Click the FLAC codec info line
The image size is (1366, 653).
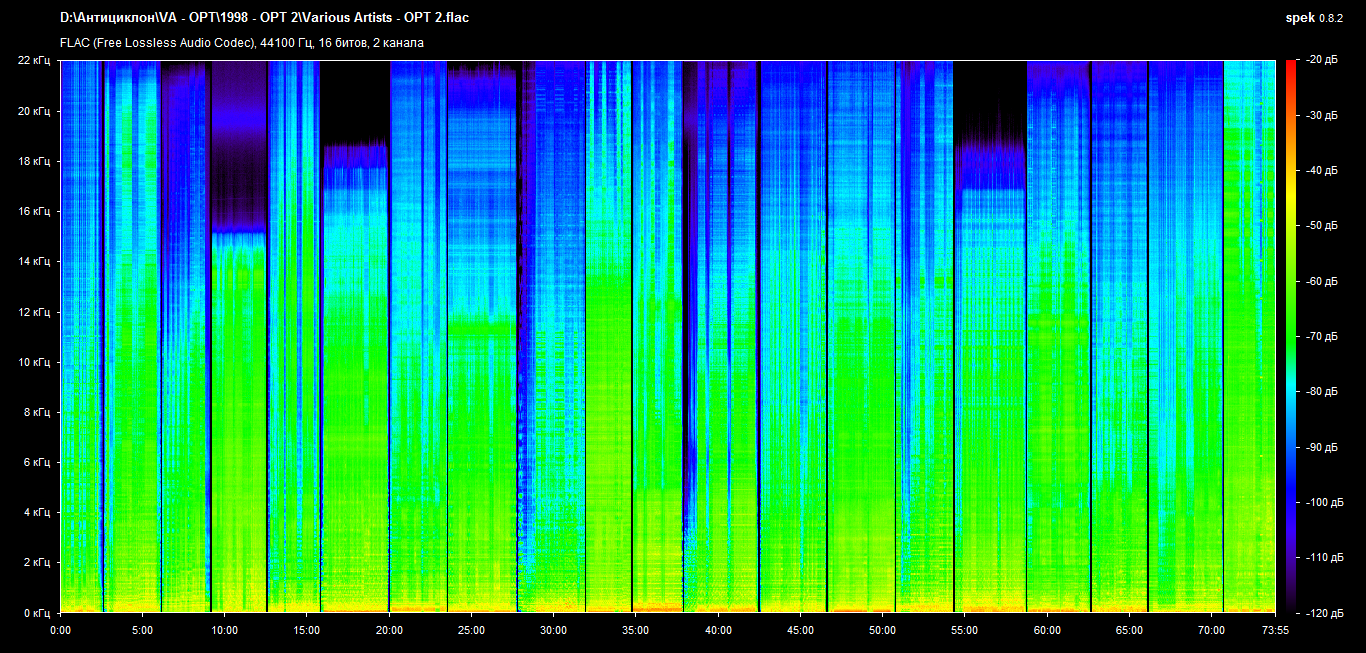pyautogui.click(x=242, y=43)
